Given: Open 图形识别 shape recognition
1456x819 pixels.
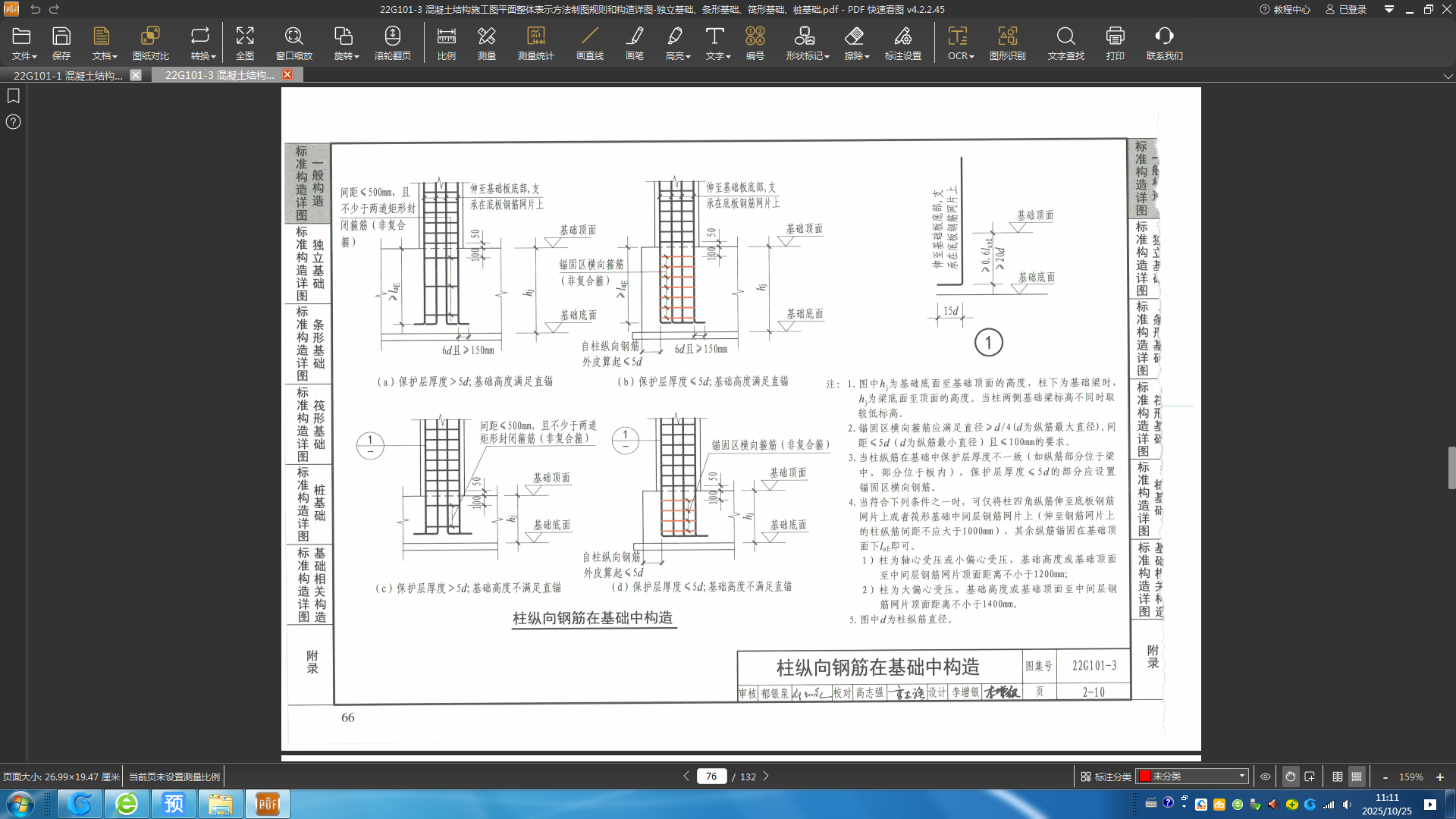Looking at the screenshot, I should 1007,43.
